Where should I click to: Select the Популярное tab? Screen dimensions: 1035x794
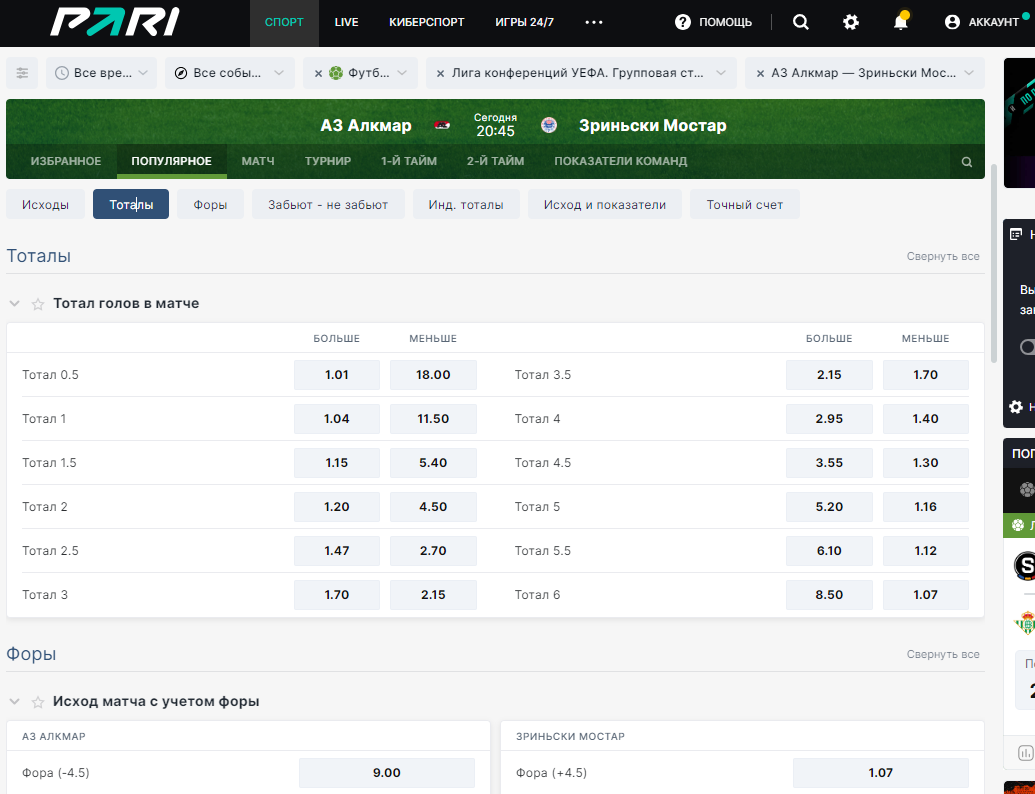point(172,161)
